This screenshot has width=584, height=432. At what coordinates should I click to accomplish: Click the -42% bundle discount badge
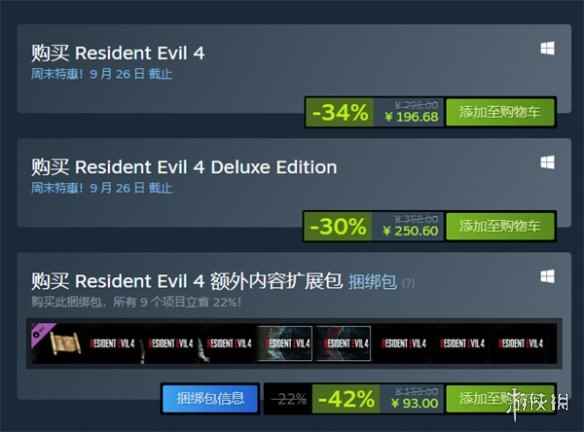346,399
